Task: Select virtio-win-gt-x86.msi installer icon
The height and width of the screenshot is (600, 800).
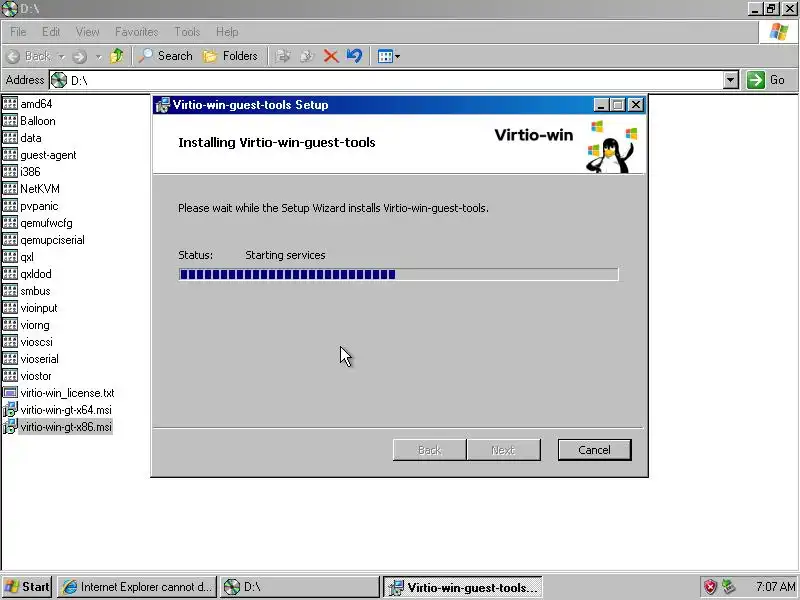Action: click(10, 427)
